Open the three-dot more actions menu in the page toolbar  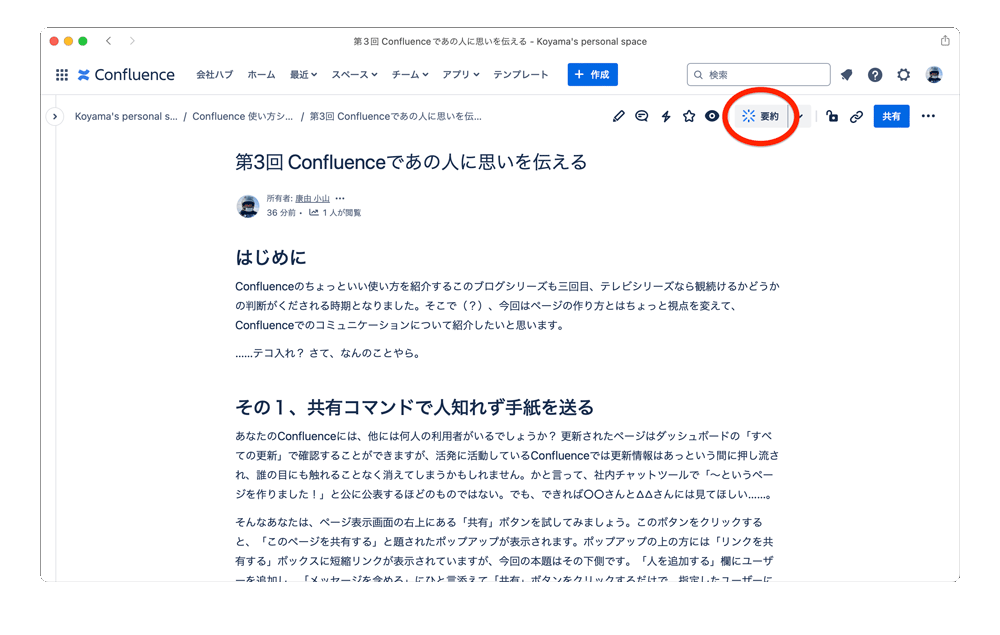click(x=928, y=116)
